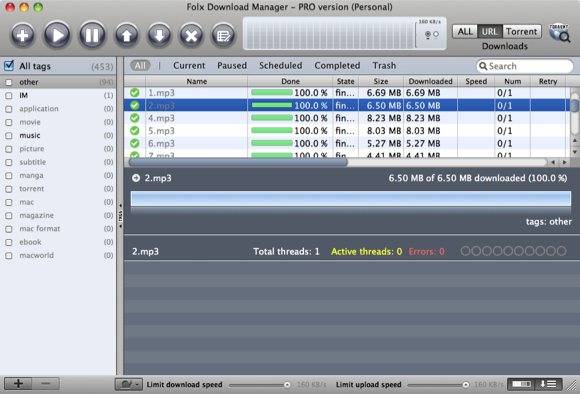Click the green check icon of 4.mp3
This screenshot has height=394, width=580.
point(135,118)
